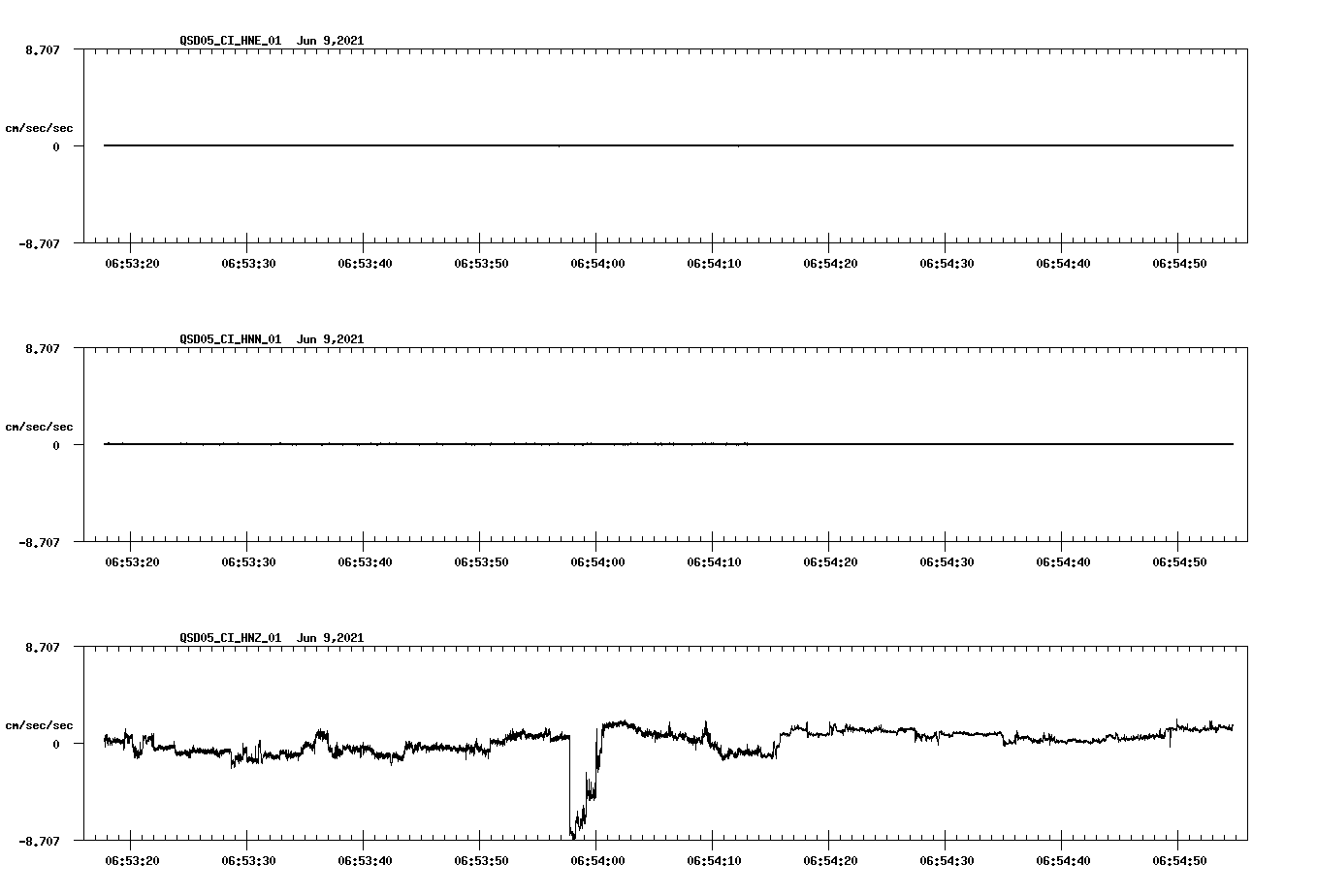Select the 8.707 label on HNN plot
This screenshot has width=1317, height=896.
point(43,348)
